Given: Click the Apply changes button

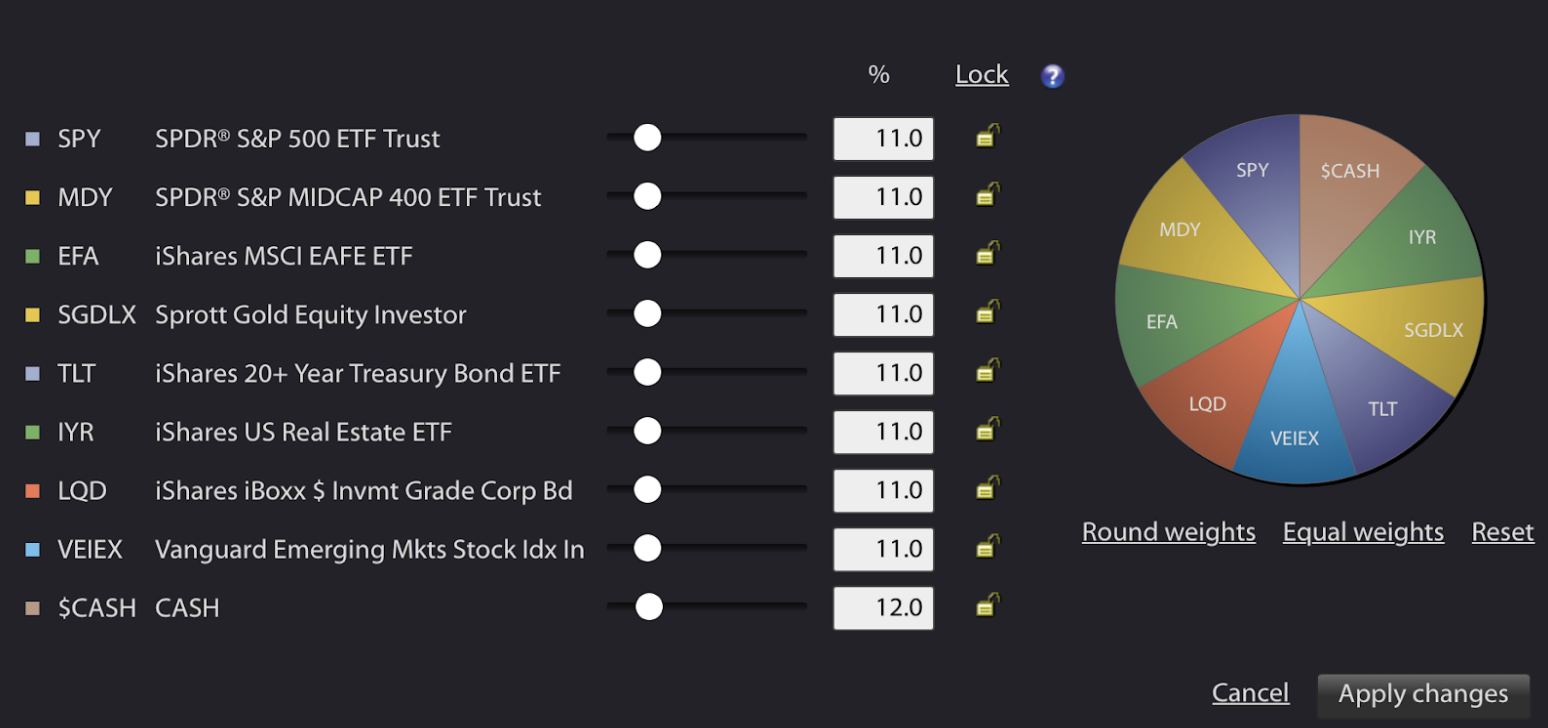Looking at the screenshot, I should click(1423, 694).
